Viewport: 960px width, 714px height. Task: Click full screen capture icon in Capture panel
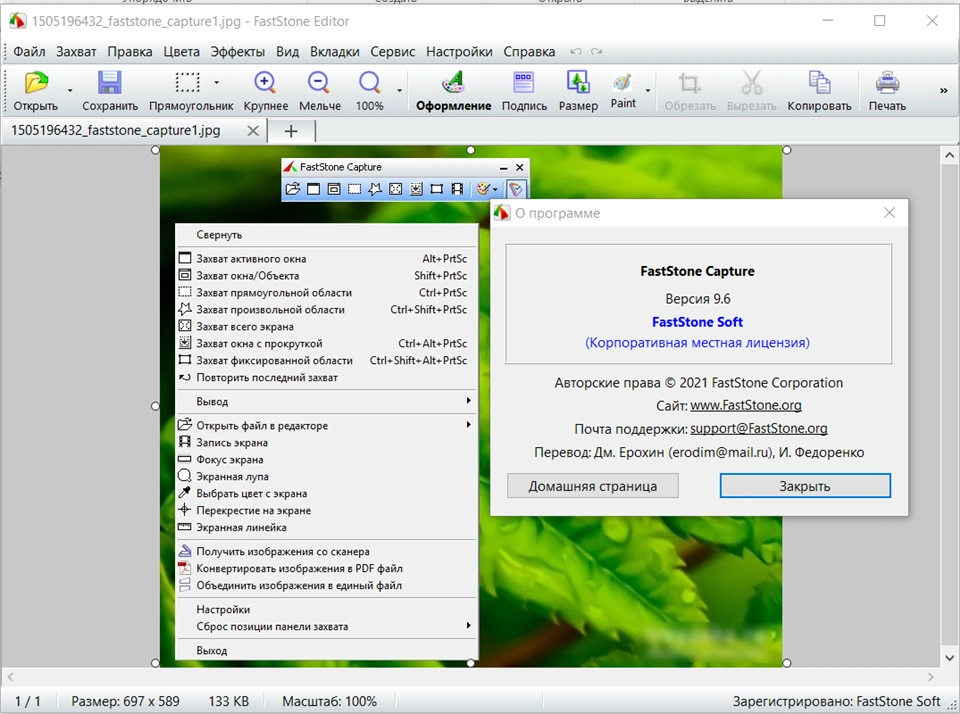(396, 189)
